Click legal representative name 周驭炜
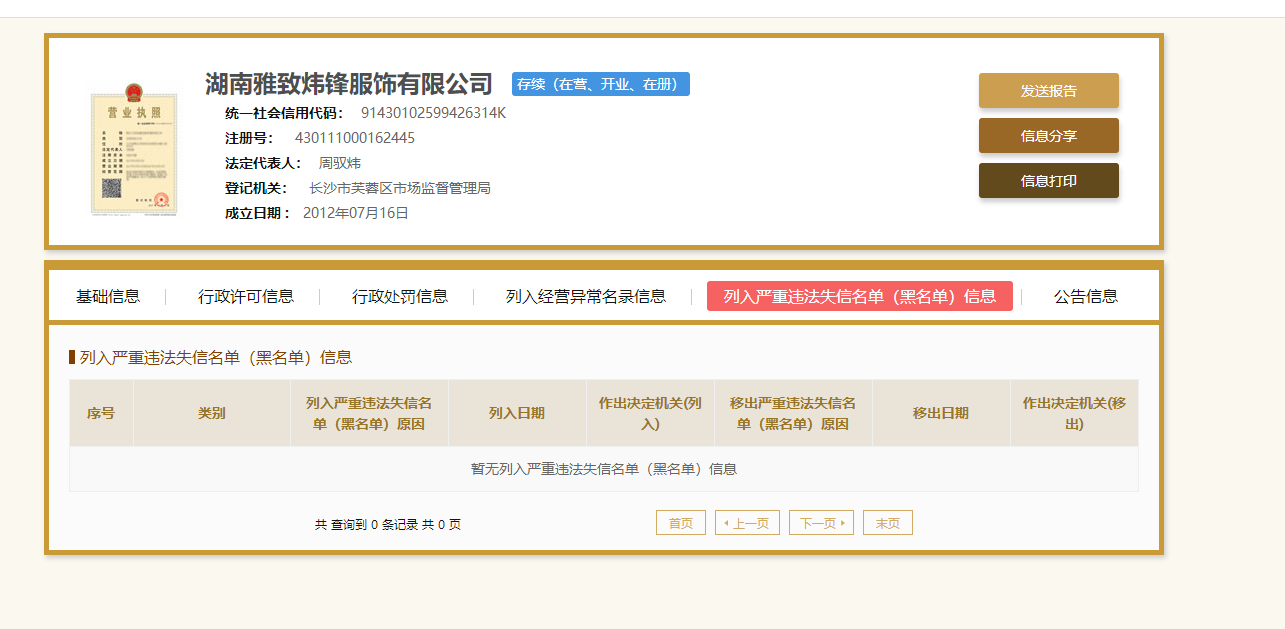This screenshot has height=629, width=1285. coord(340,163)
